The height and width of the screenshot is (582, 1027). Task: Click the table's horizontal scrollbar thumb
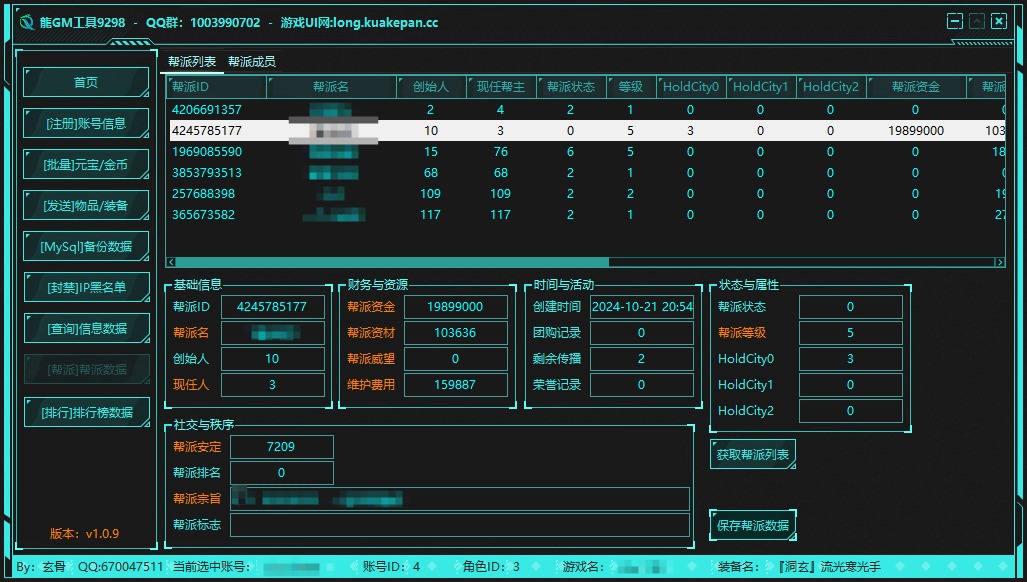(390, 262)
